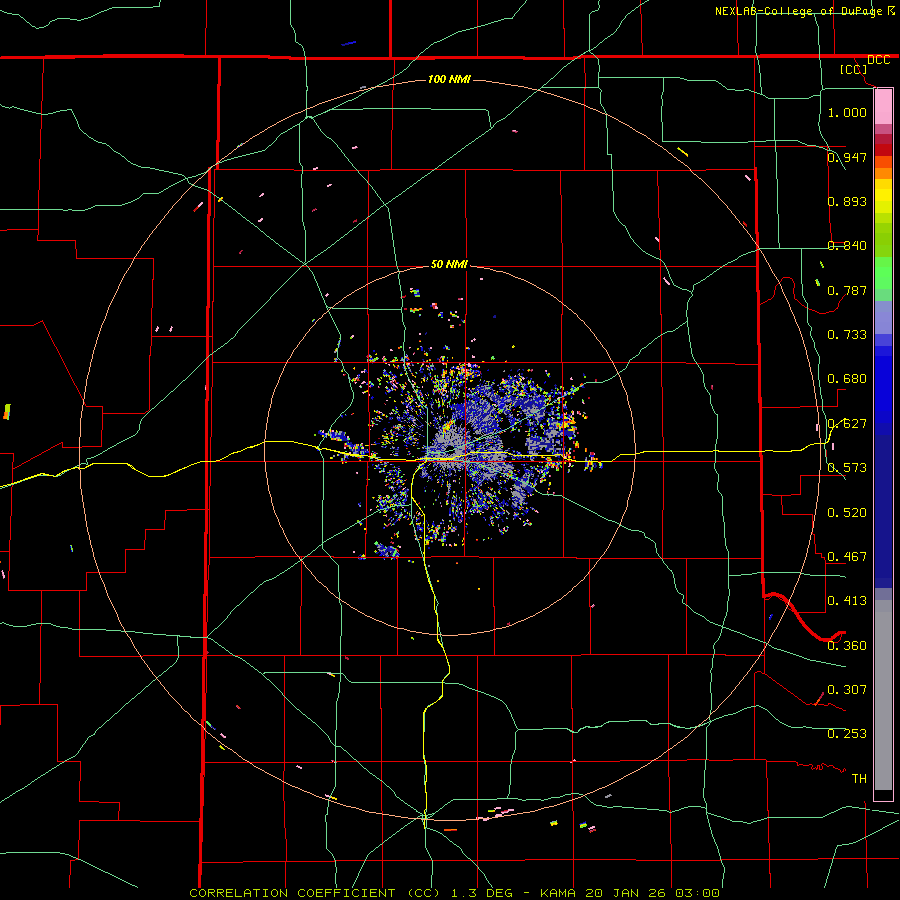
Task: Select the 0.360 legend value
Action: [x=847, y=646]
